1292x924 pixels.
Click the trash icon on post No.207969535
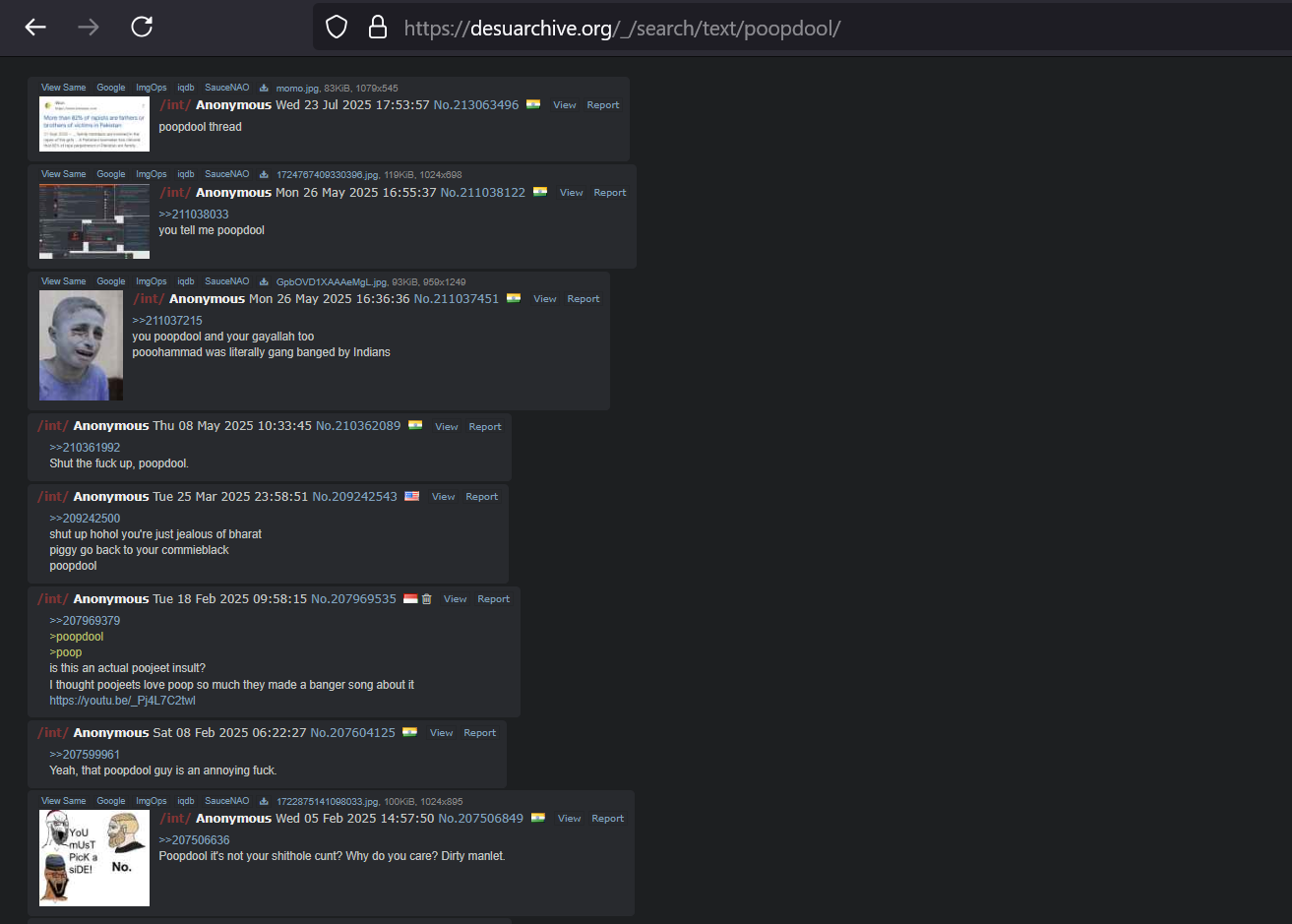[x=427, y=598]
